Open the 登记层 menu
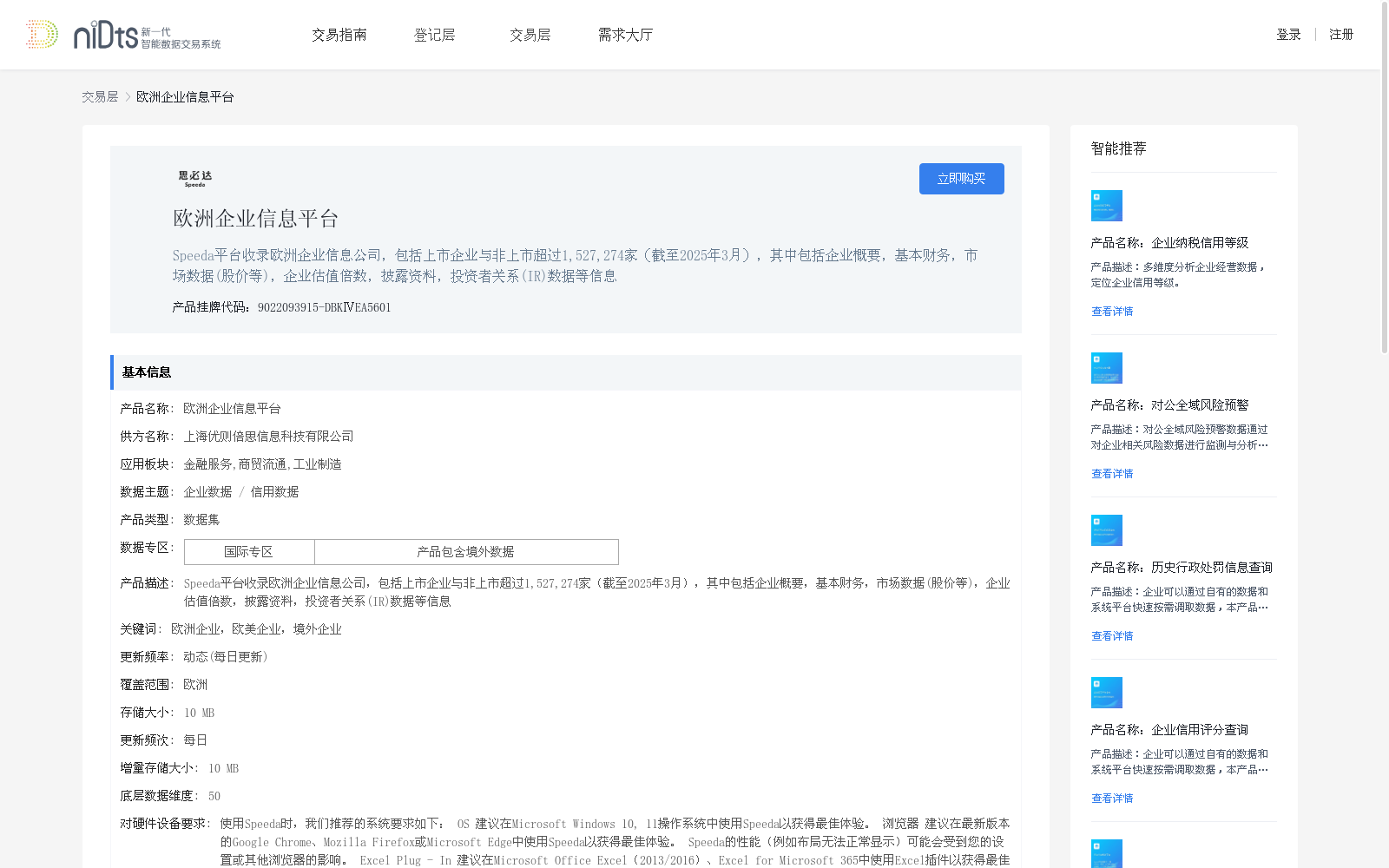The image size is (1389, 868). tap(435, 35)
